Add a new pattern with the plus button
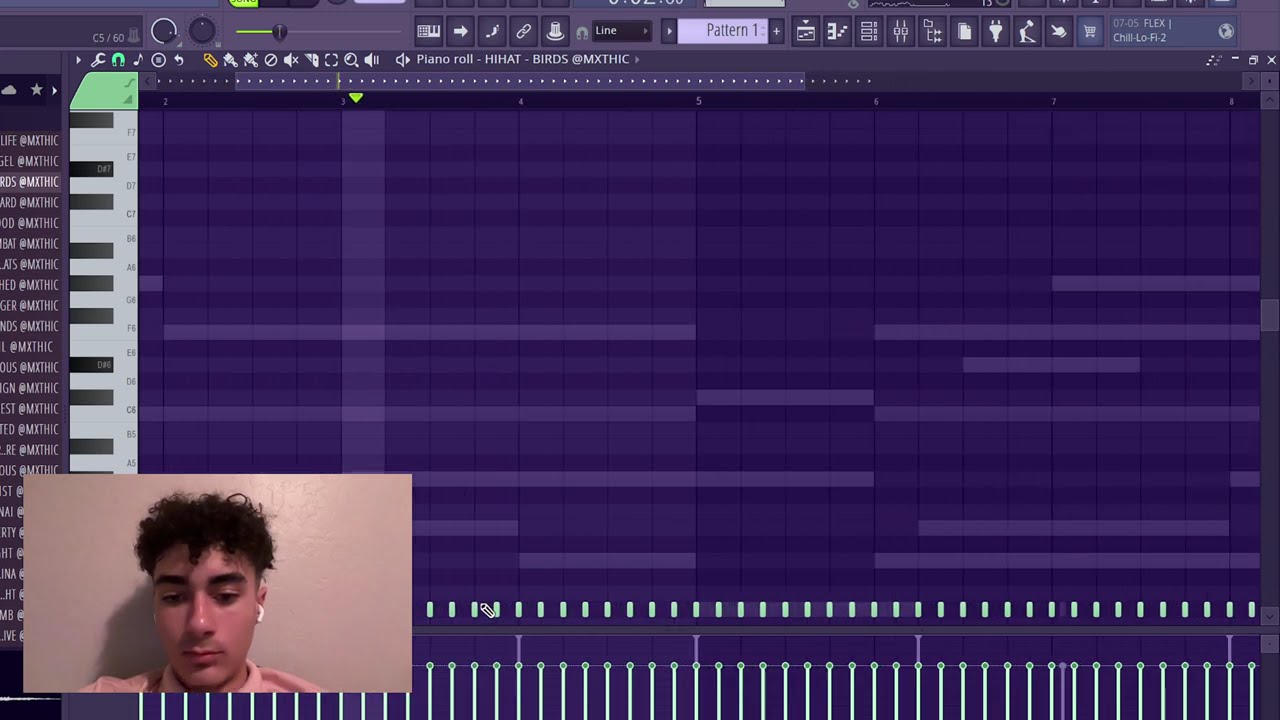This screenshot has width=1280, height=720. click(x=776, y=31)
